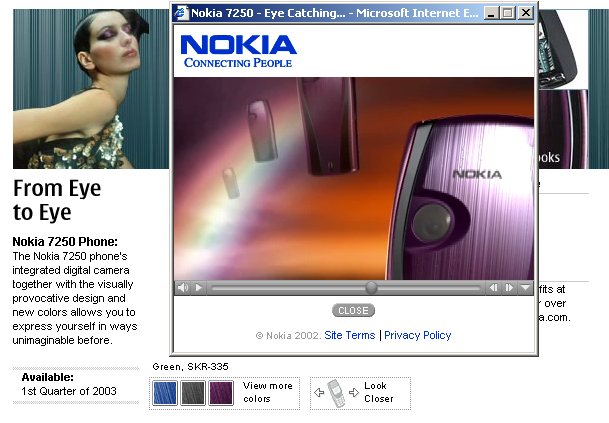Step back one frame in video
The height and width of the screenshot is (423, 609).
pyautogui.click(x=493, y=288)
